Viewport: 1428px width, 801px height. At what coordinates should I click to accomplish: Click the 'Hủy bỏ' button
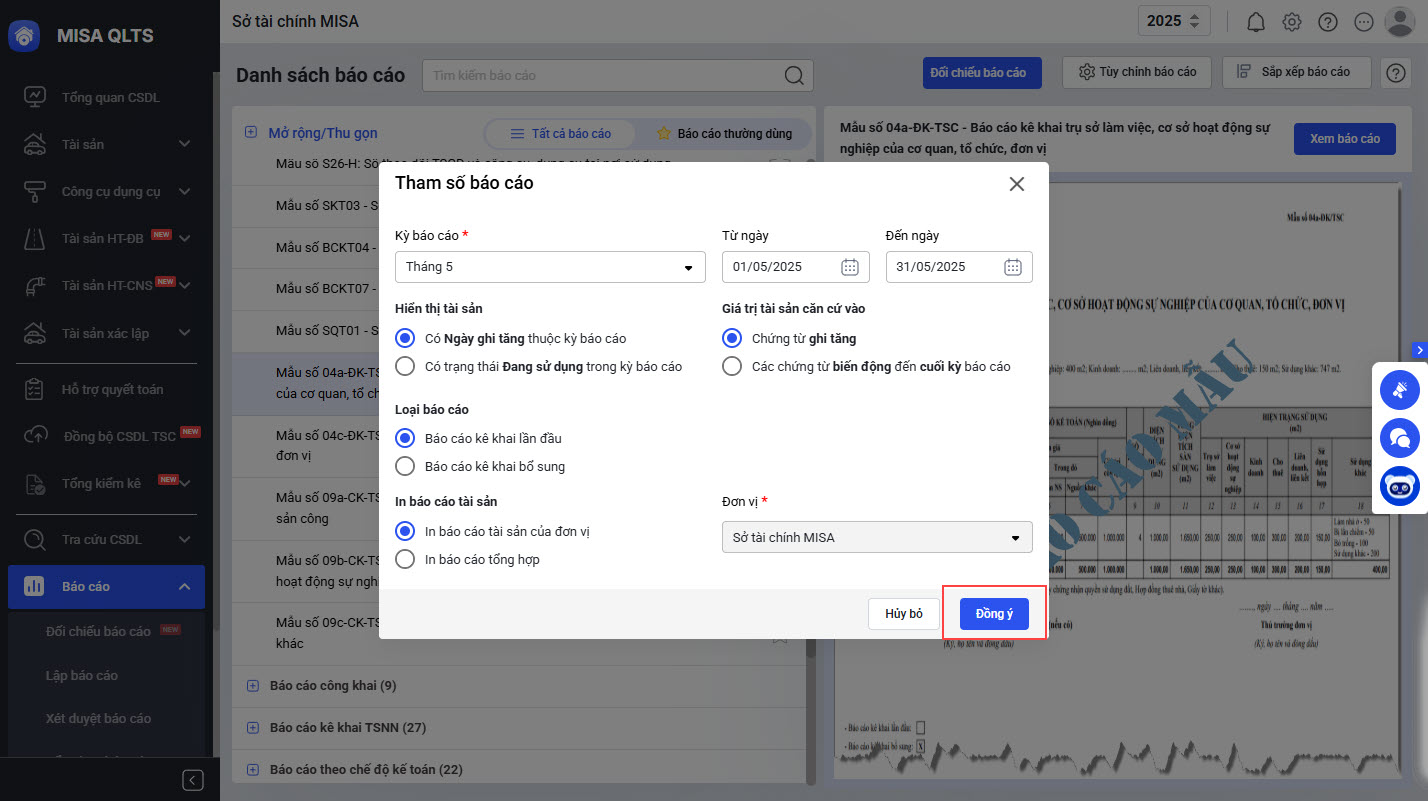[x=903, y=613]
